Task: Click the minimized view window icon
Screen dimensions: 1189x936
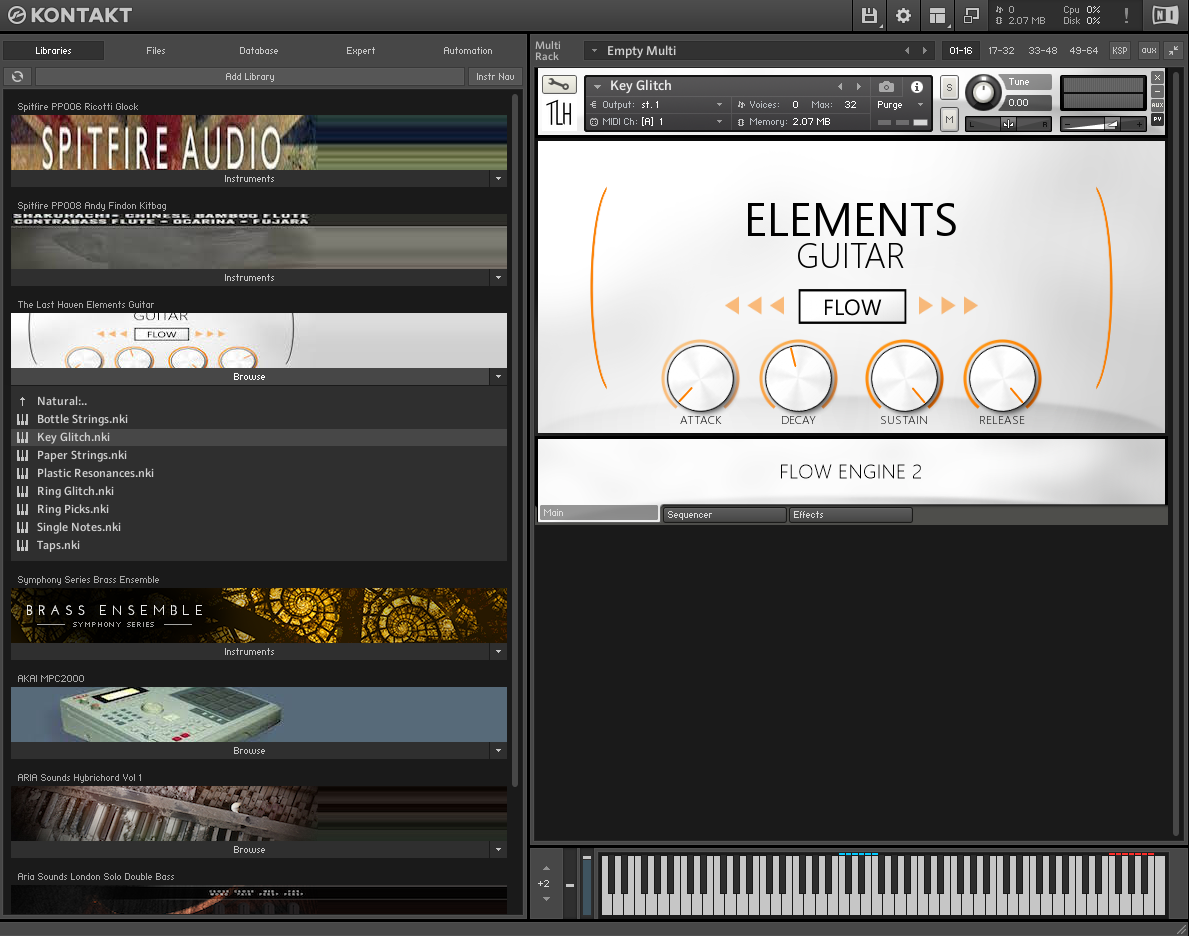Action: tap(971, 15)
